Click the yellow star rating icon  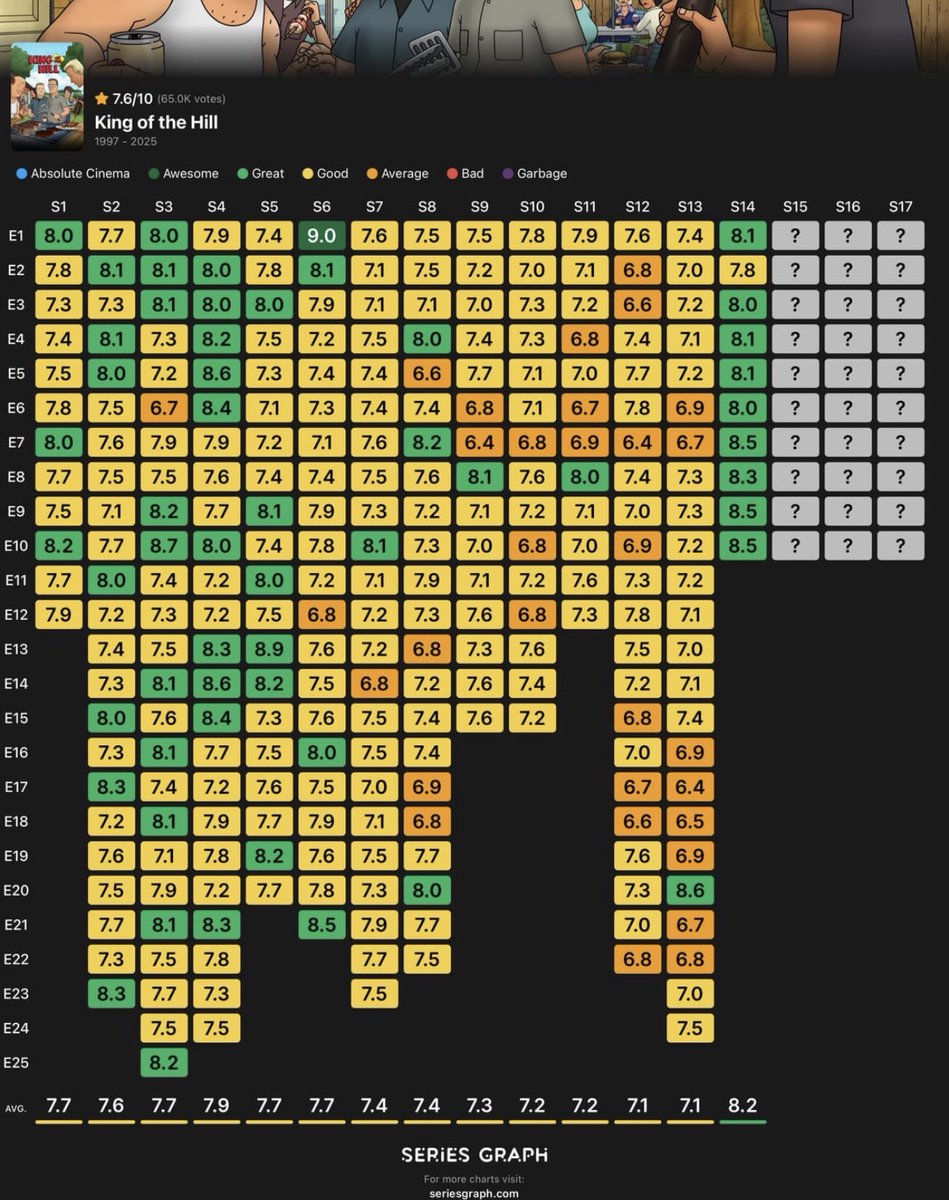pyautogui.click(x=101, y=98)
